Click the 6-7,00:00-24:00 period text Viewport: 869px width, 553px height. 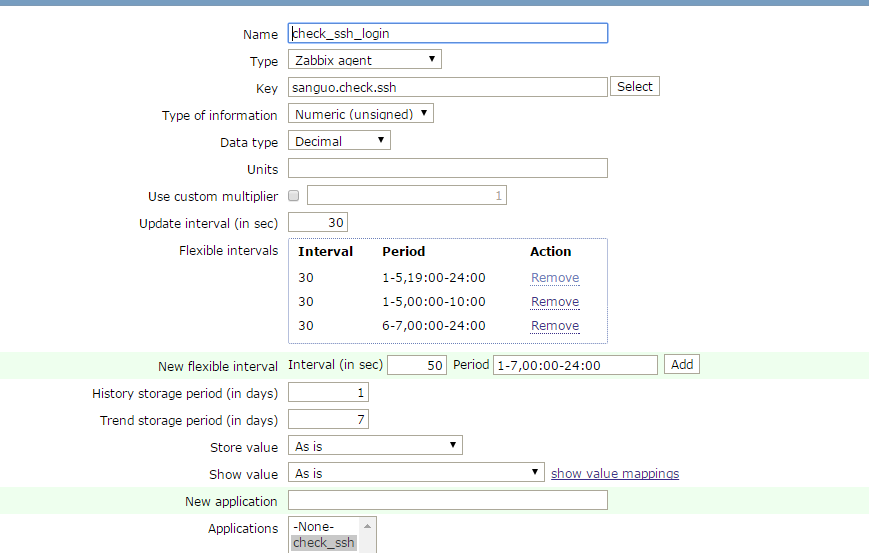tap(434, 326)
